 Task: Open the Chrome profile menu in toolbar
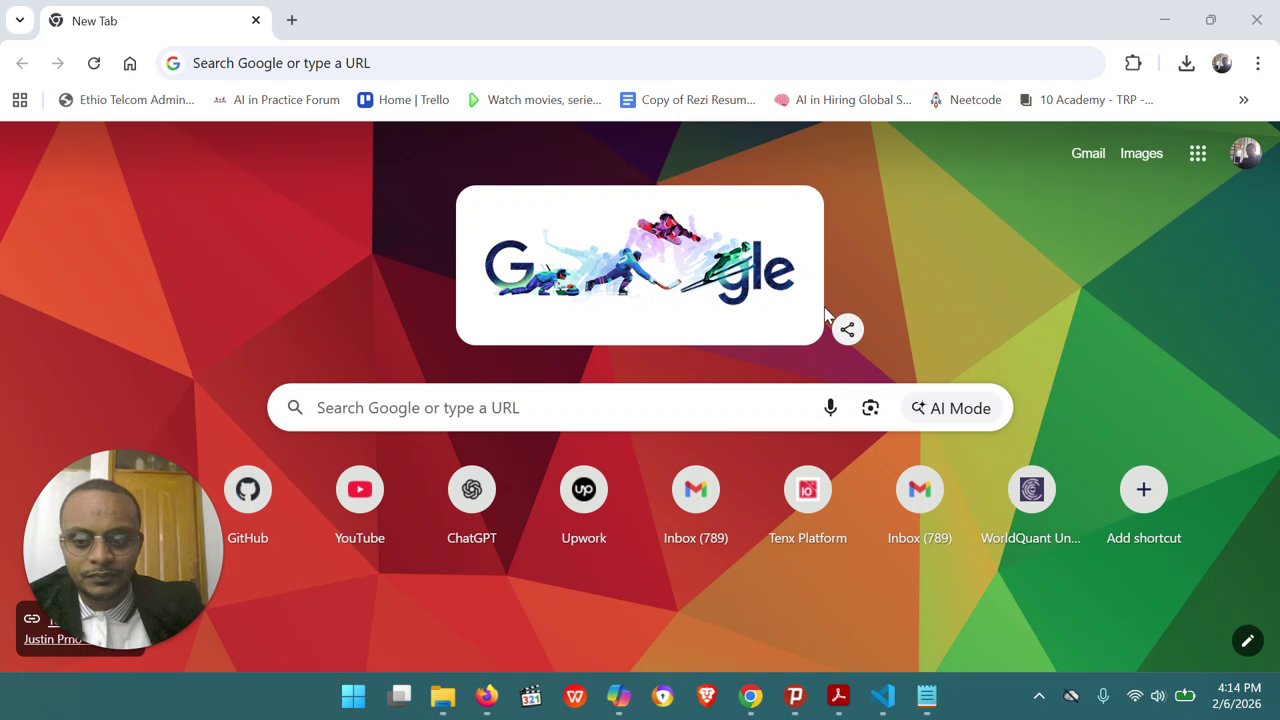pos(1222,63)
